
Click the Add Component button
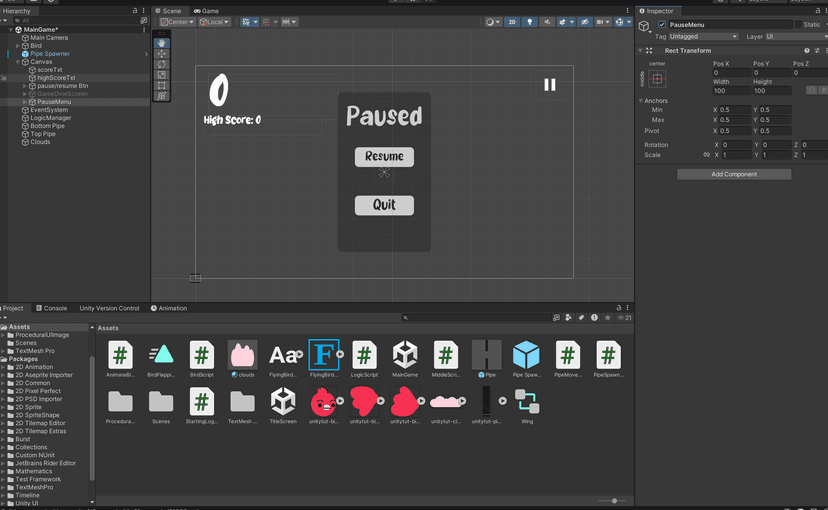(x=733, y=174)
